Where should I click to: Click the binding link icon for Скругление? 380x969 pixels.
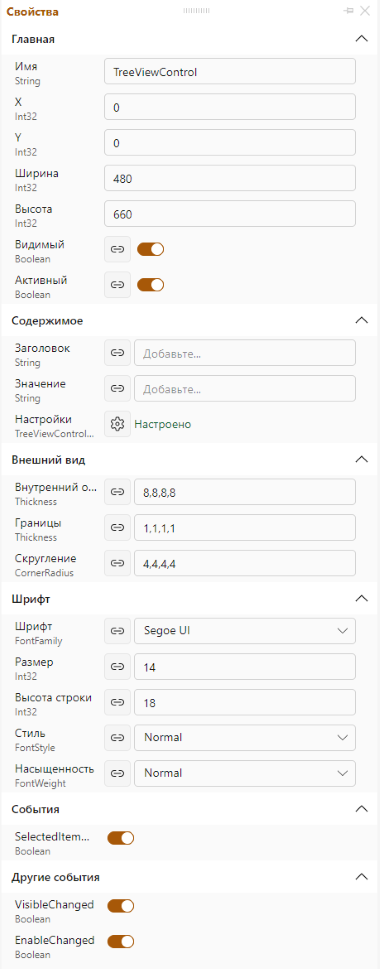(117, 563)
